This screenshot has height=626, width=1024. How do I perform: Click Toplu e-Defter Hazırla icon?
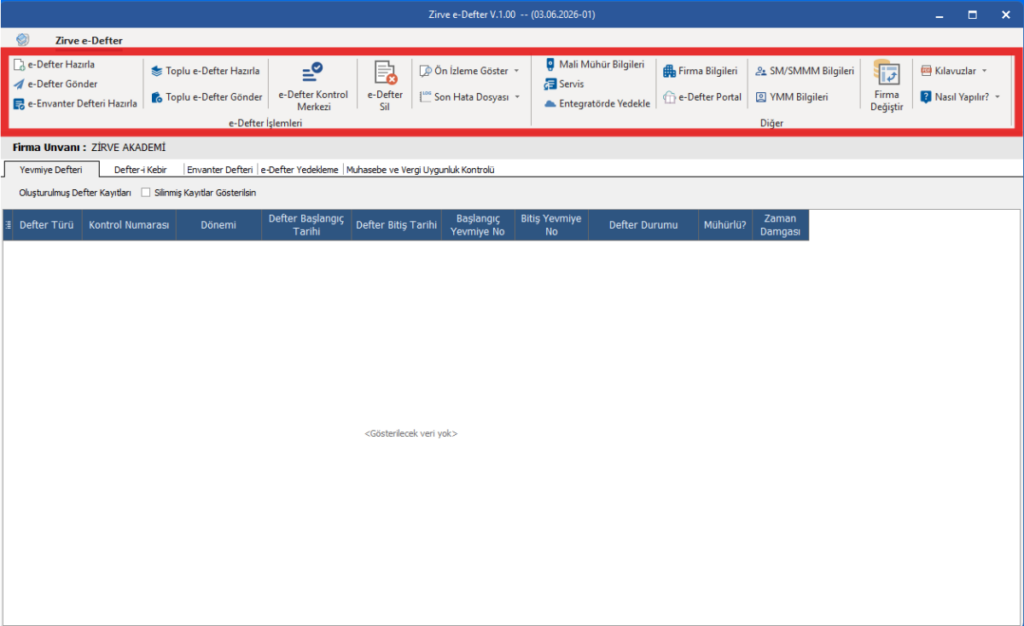(x=157, y=71)
